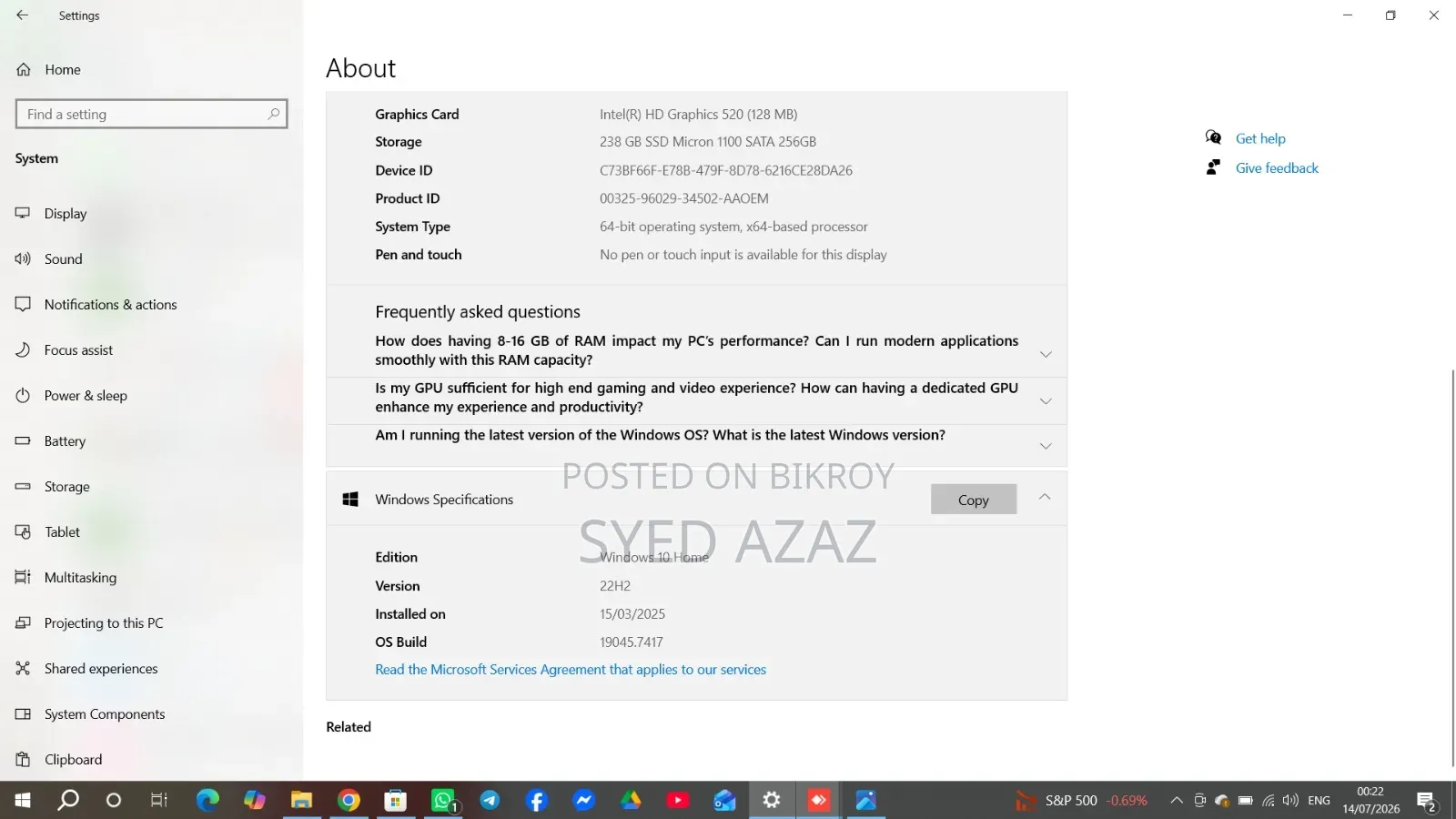The height and width of the screenshot is (819, 1456).
Task: Click the System Components icon
Action: tap(23, 714)
